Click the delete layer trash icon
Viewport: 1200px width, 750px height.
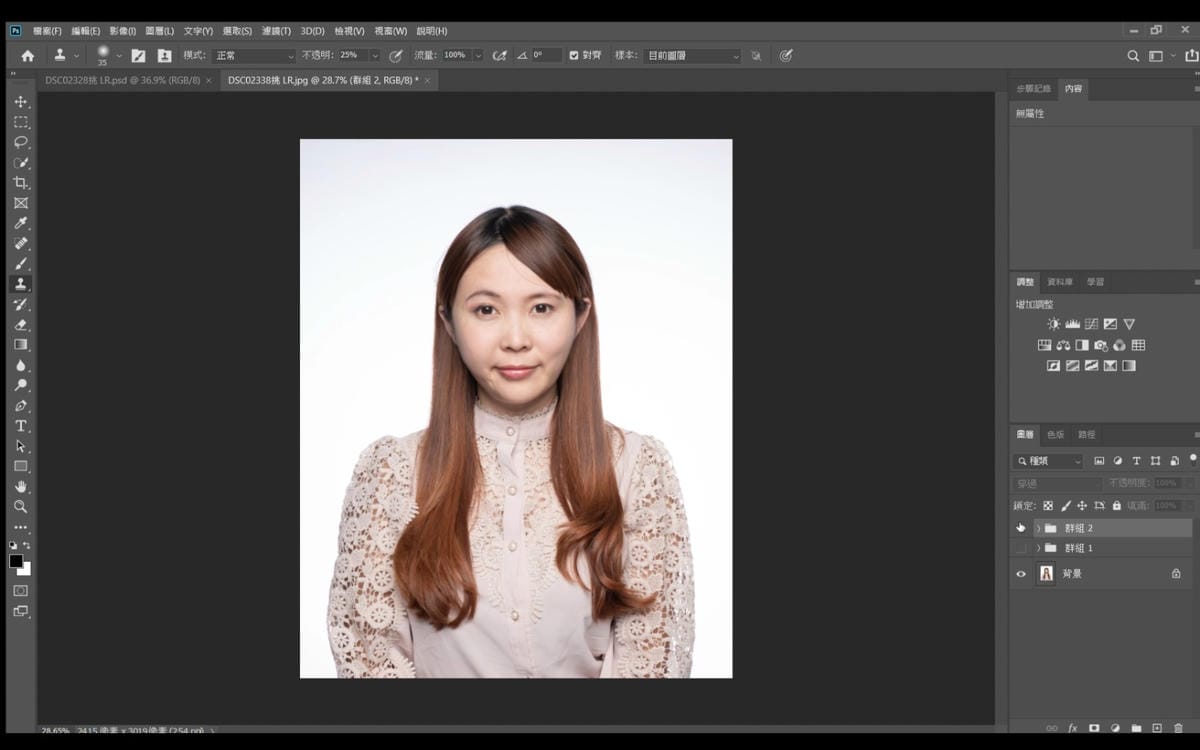(x=1178, y=729)
